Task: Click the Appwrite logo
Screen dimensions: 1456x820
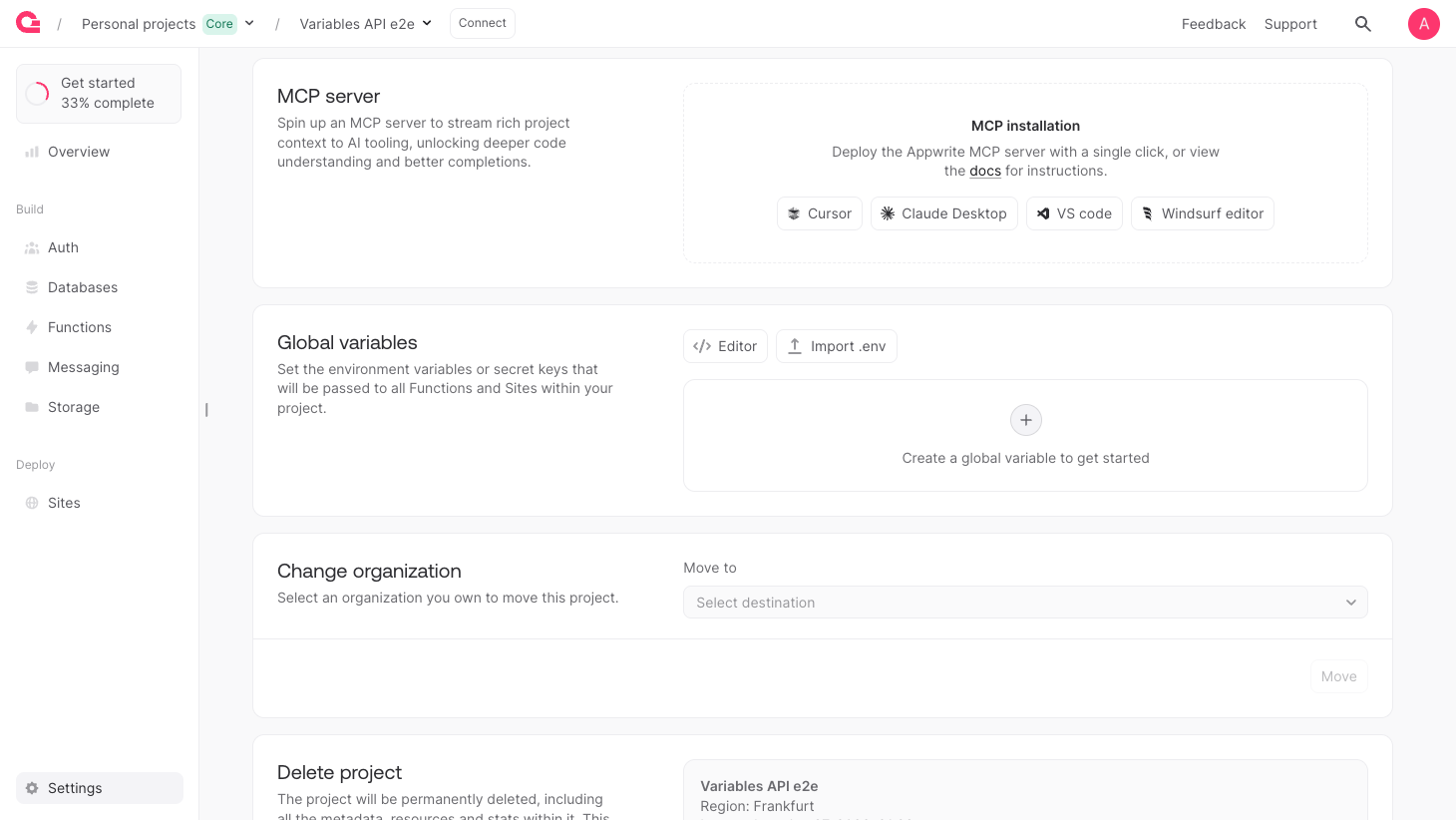Action: pos(27,23)
